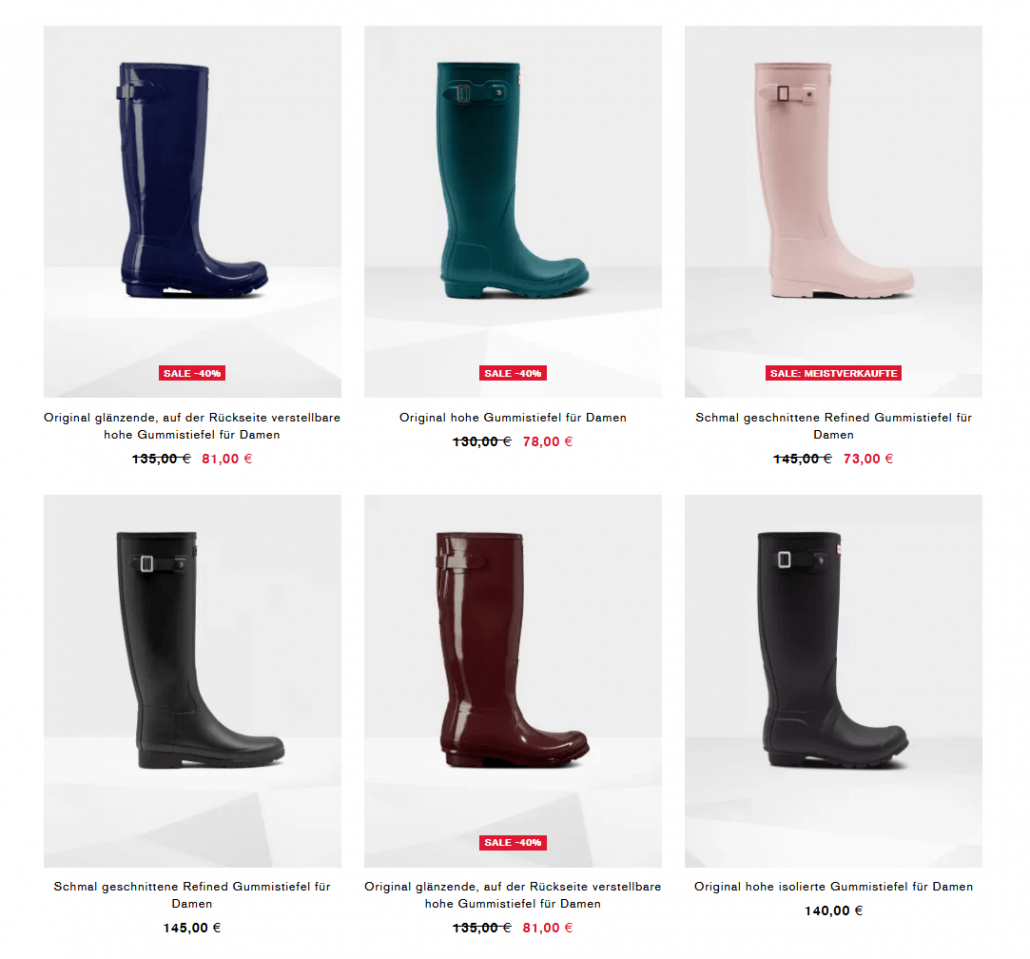Click the SALE -40% badge on burgundy boot
Screen dimensions: 1030x959
[x=513, y=842]
